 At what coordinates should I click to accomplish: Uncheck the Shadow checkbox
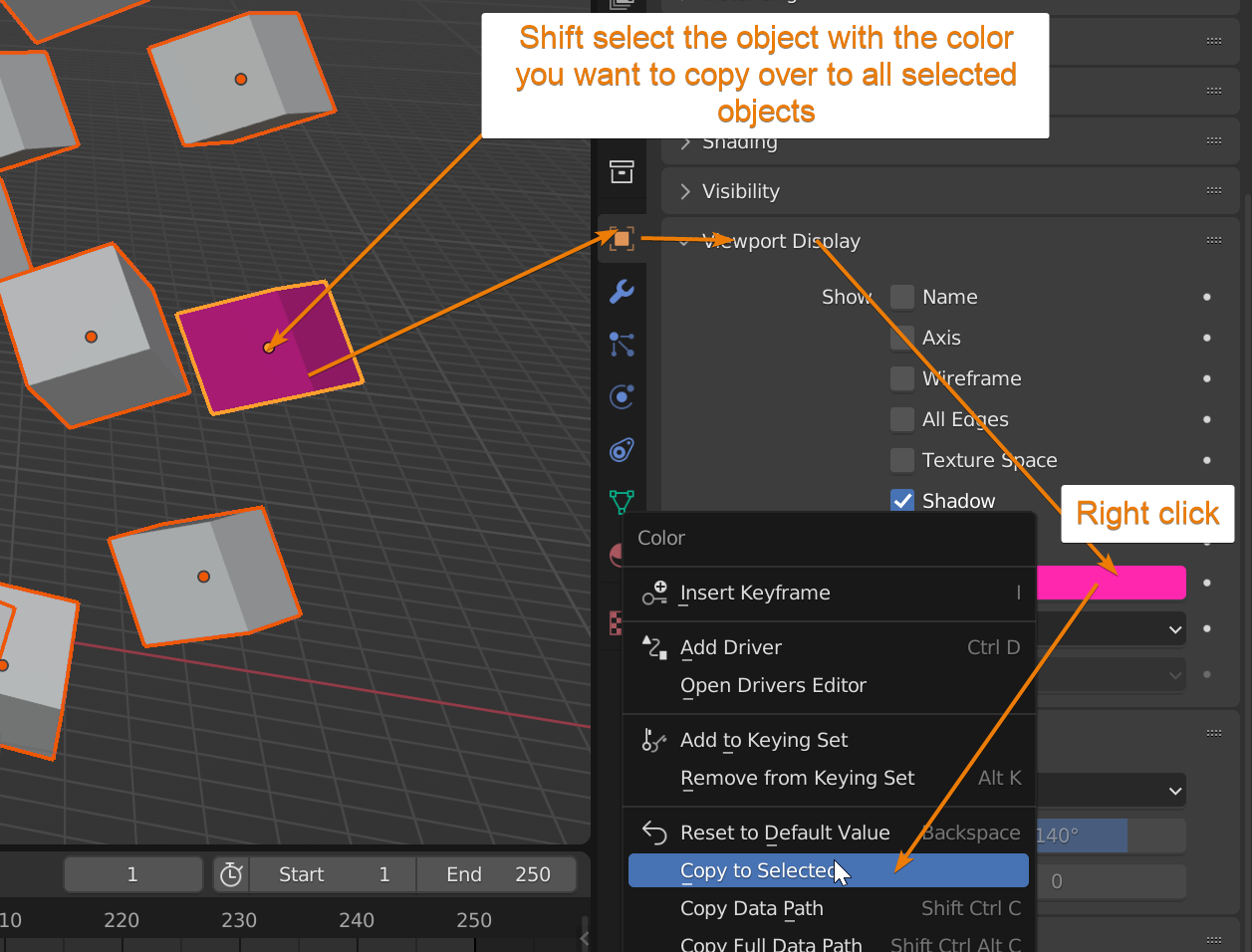tap(902, 501)
